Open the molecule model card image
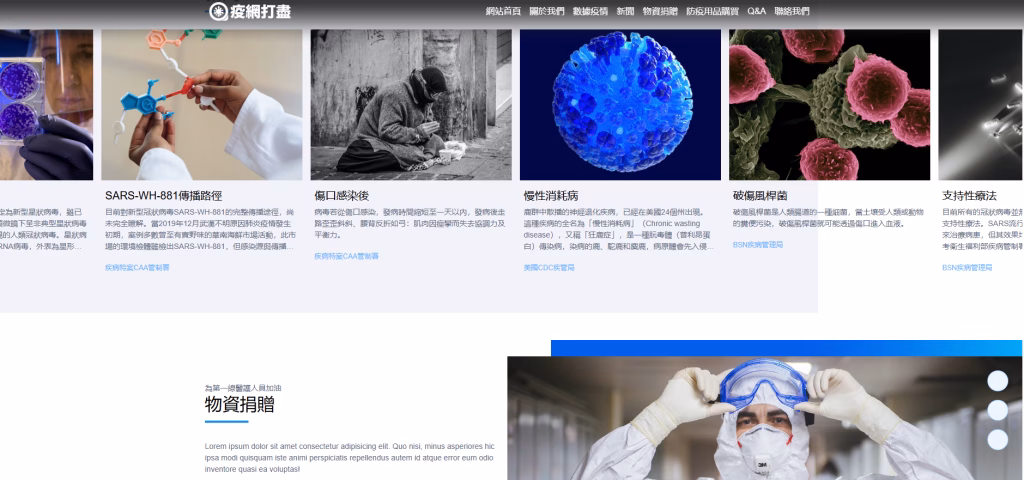This screenshot has width=1024, height=480. [x=202, y=104]
